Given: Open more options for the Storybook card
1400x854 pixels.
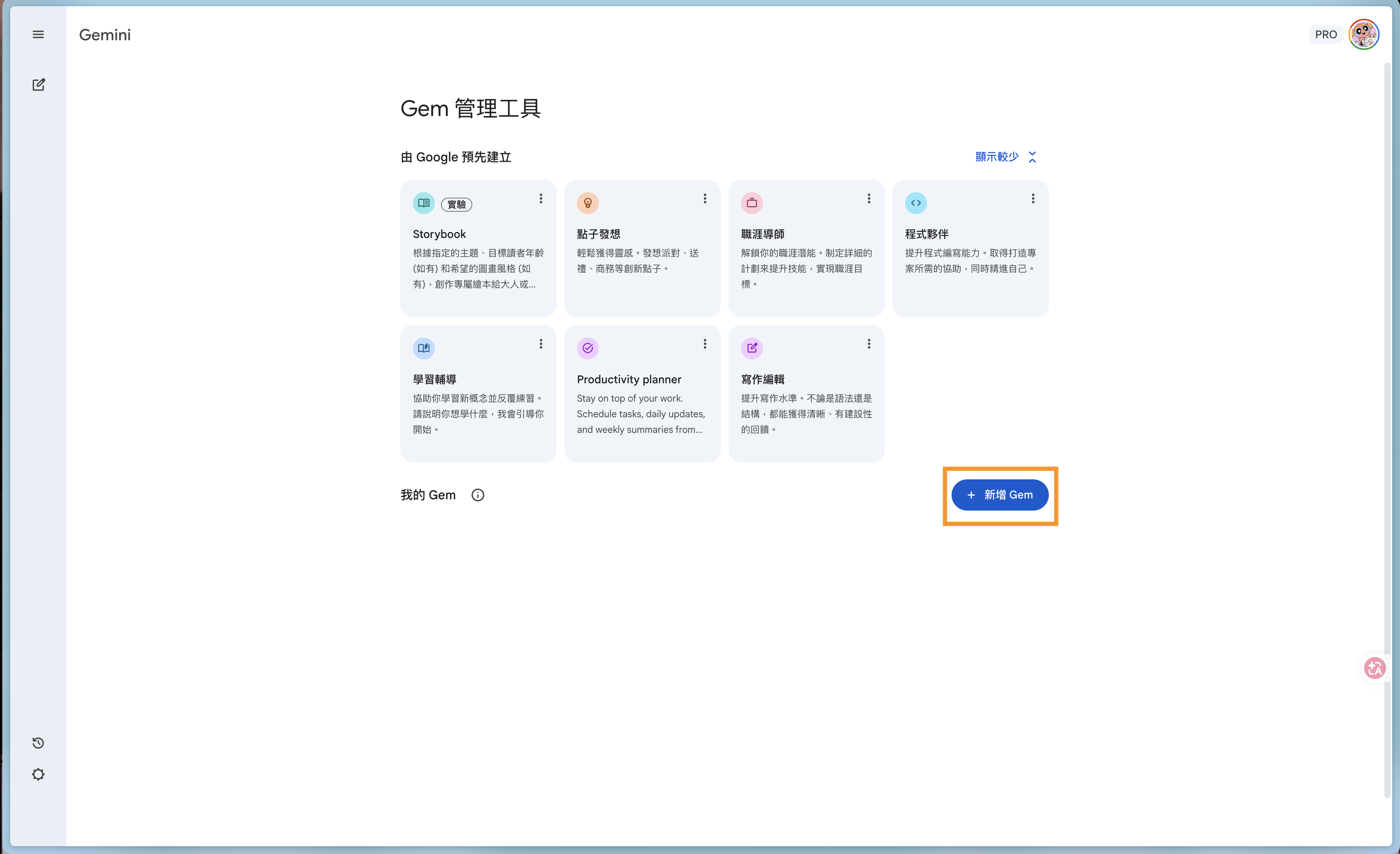Looking at the screenshot, I should [x=540, y=198].
